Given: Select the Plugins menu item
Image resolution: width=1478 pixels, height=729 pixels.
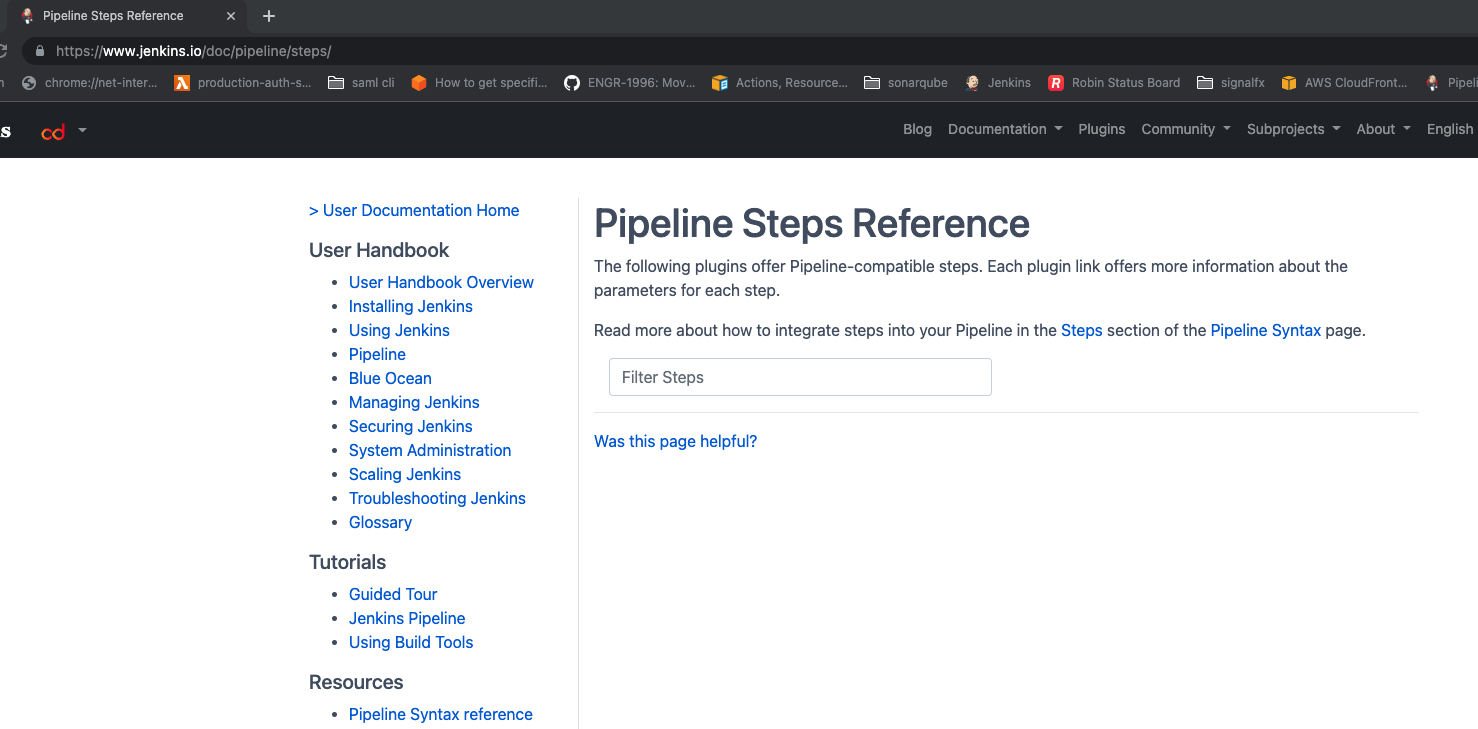Looking at the screenshot, I should [1101, 129].
